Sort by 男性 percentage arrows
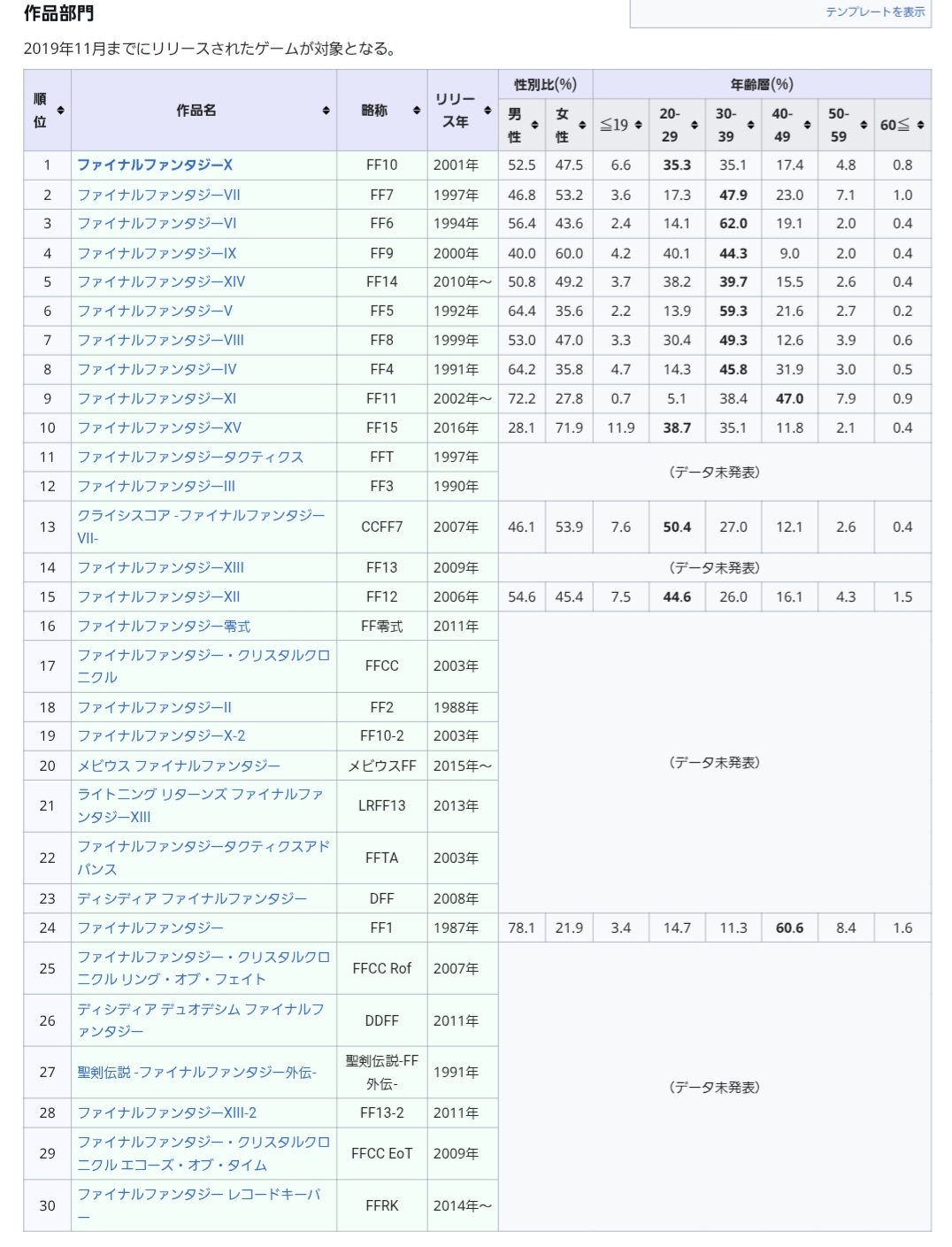Image resolution: width=952 pixels, height=1247 pixels. pyautogui.click(x=534, y=125)
